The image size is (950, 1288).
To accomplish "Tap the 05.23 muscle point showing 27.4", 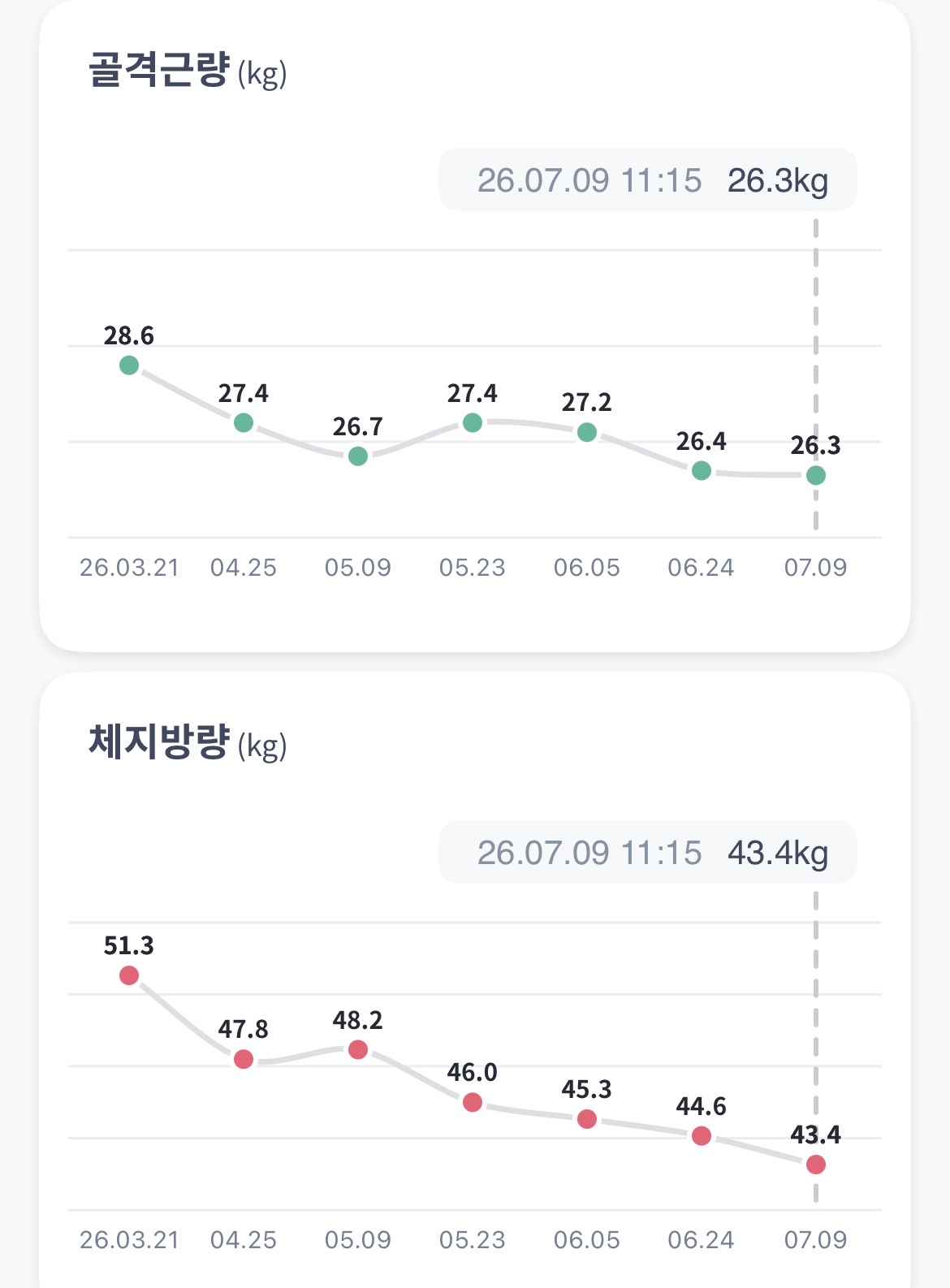I will pyautogui.click(x=473, y=423).
